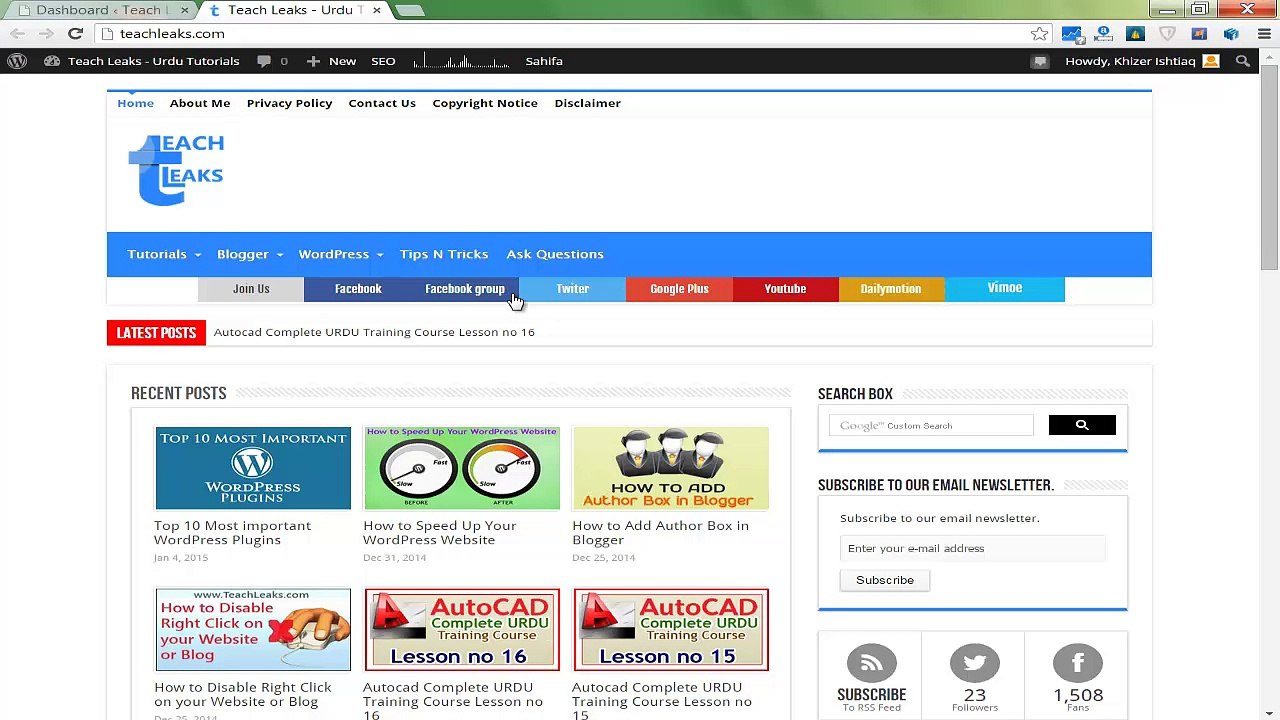Click the user avatar beside Howdy

click(x=1211, y=61)
